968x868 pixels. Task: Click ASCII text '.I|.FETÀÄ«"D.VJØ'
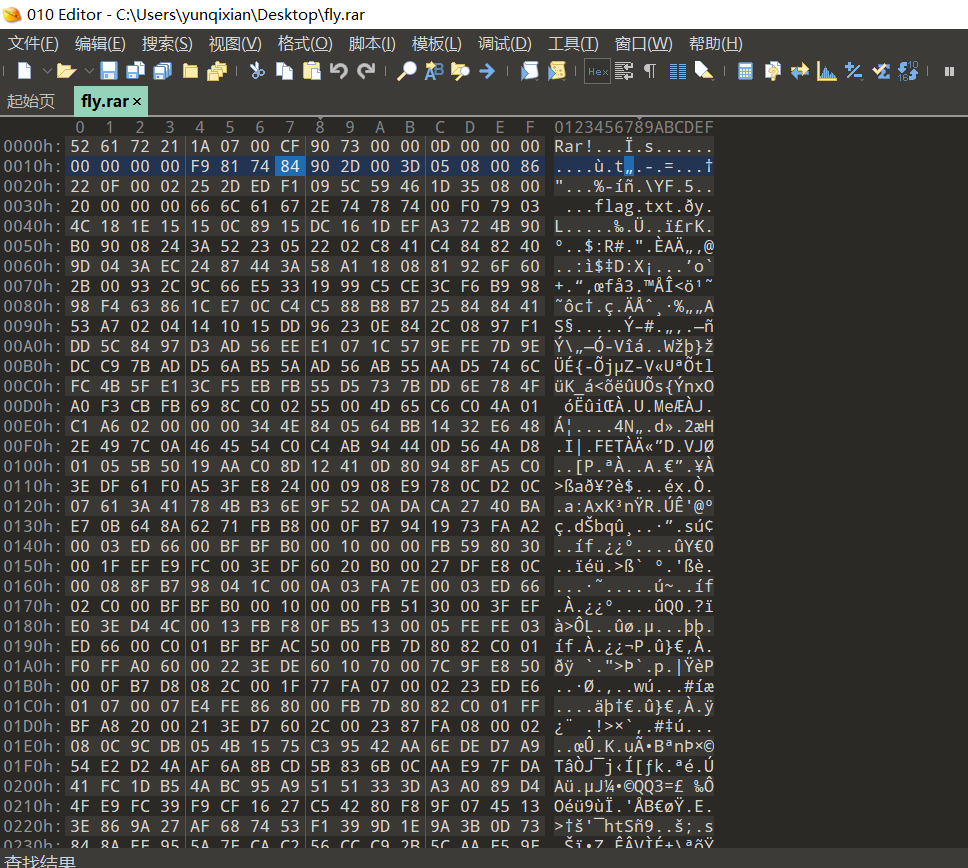633,446
